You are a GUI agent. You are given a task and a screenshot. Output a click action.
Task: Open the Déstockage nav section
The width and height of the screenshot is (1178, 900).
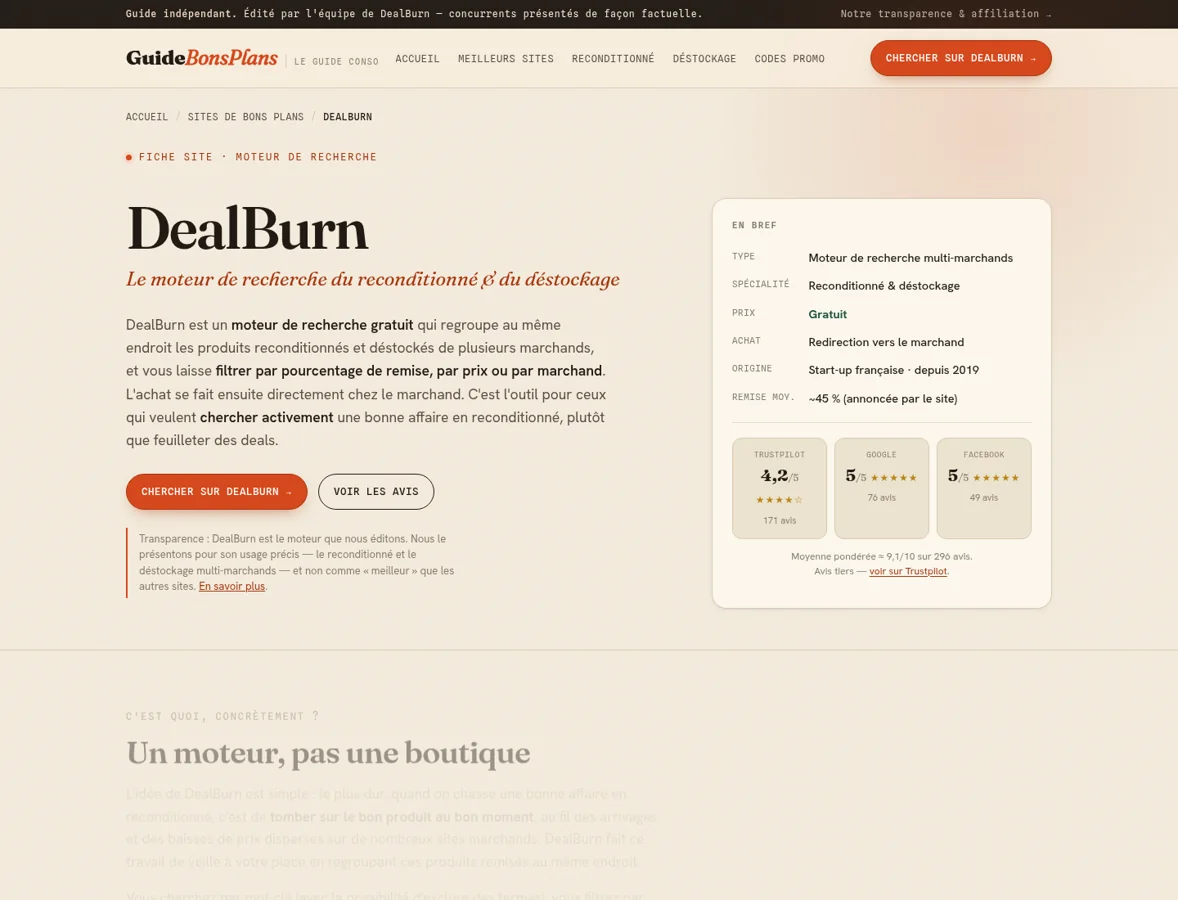pyautogui.click(x=704, y=59)
